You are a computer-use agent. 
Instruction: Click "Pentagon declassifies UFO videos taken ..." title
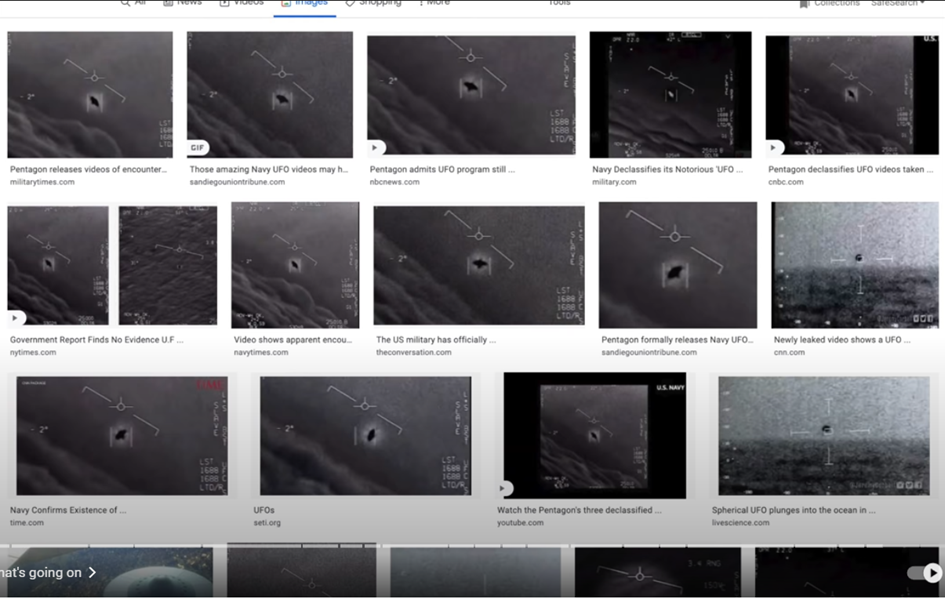pos(851,169)
